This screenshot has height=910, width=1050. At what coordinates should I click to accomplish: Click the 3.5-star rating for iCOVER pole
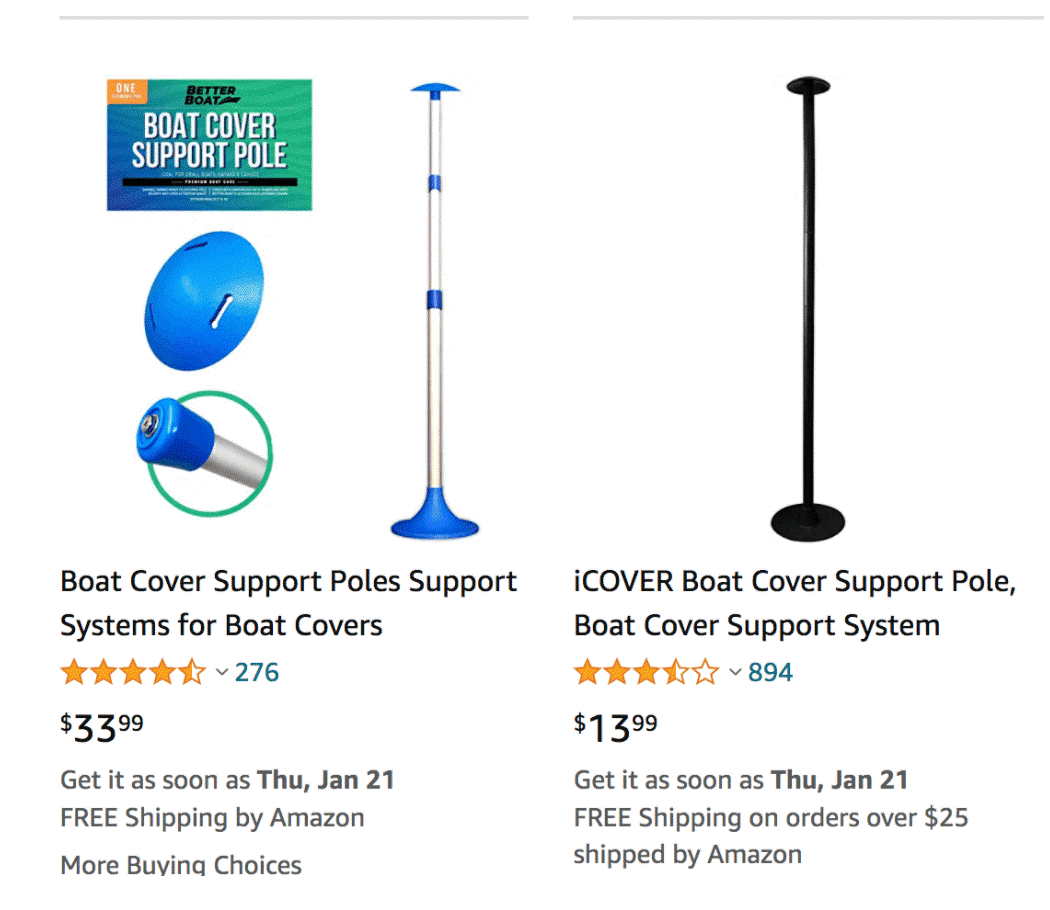(x=646, y=672)
